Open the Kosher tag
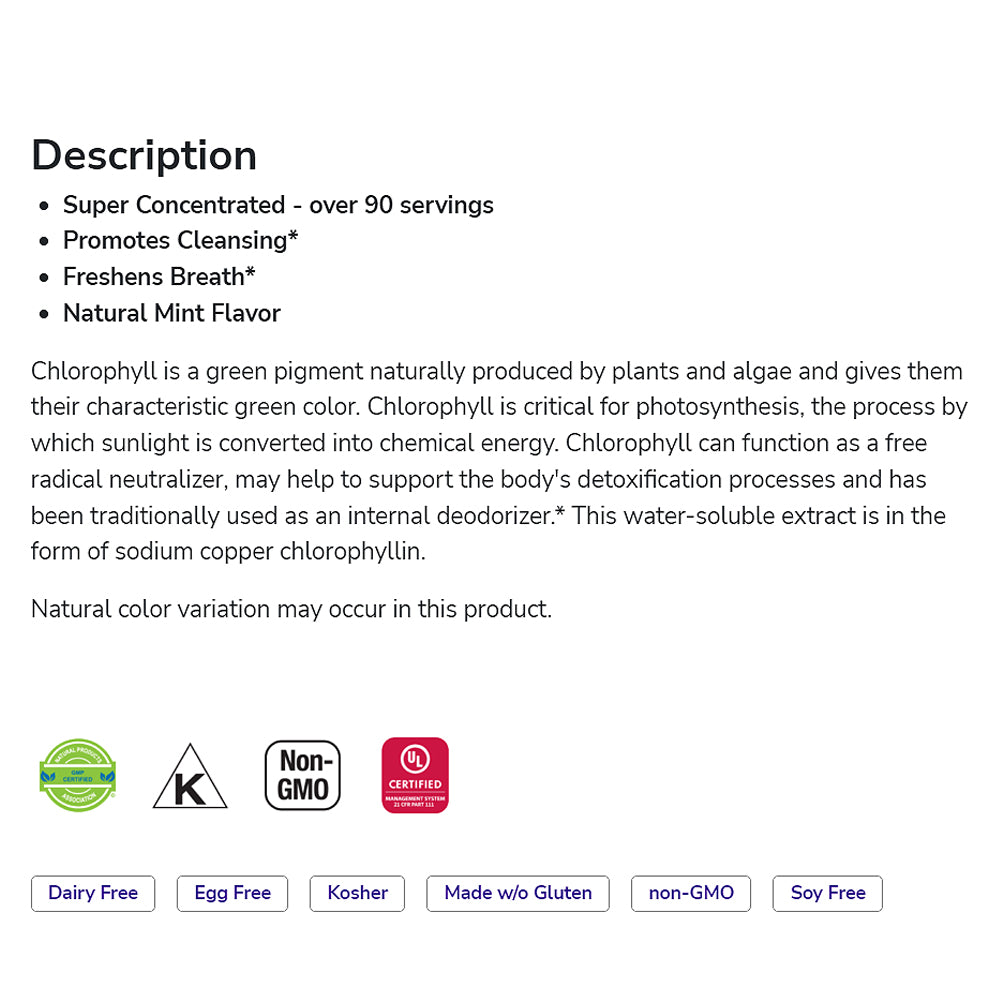 357,893
